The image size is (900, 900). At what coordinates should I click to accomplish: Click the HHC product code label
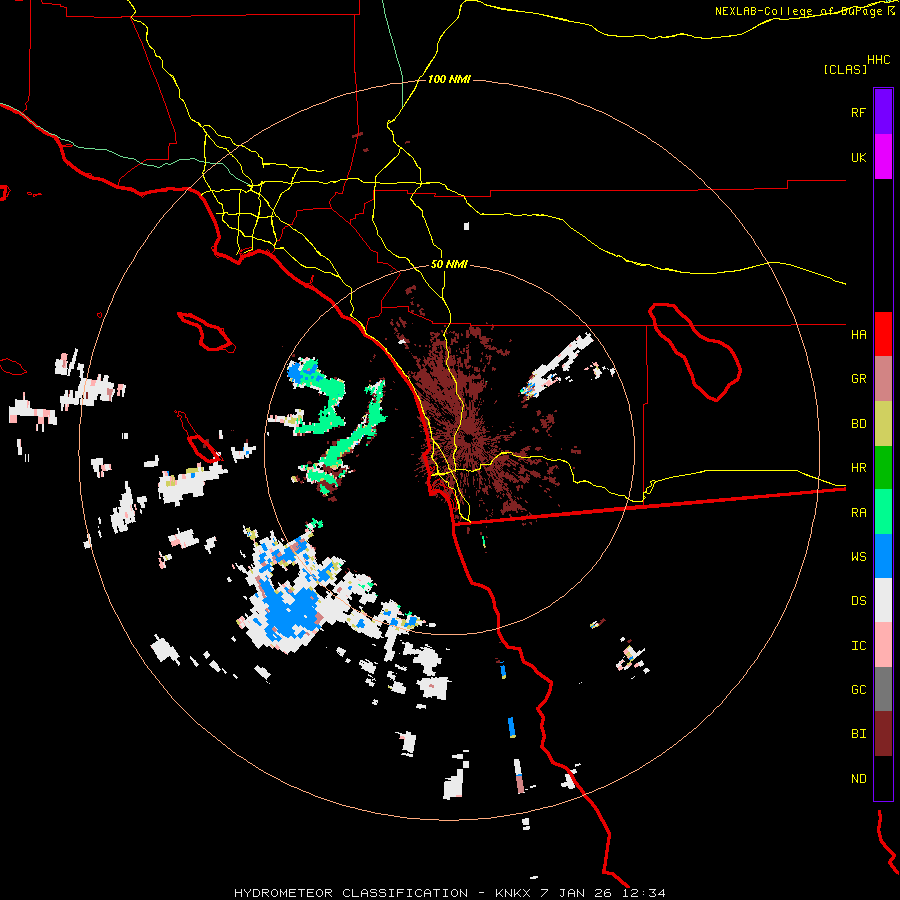coord(879,60)
